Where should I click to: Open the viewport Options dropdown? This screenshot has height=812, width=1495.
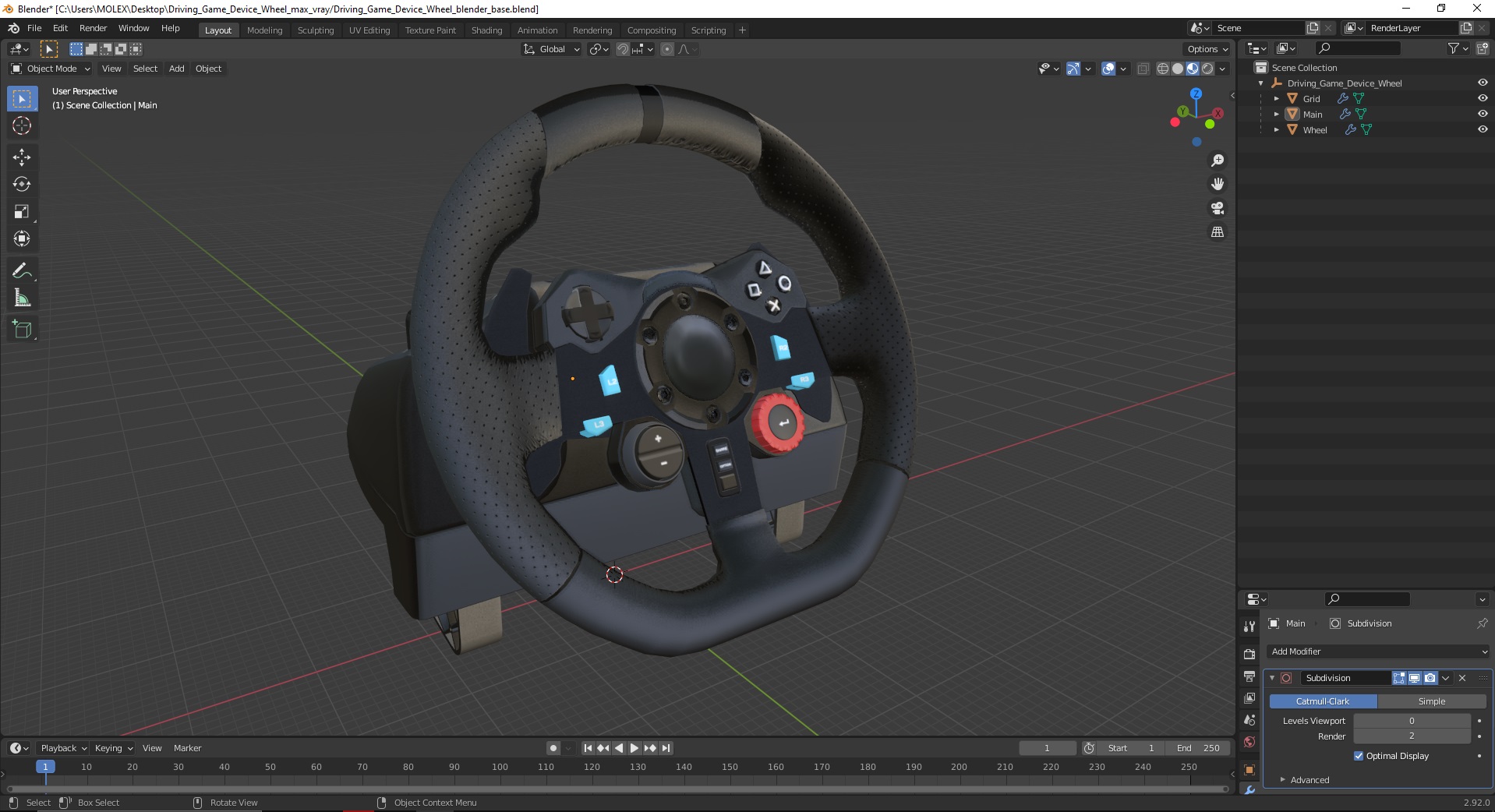[1207, 49]
